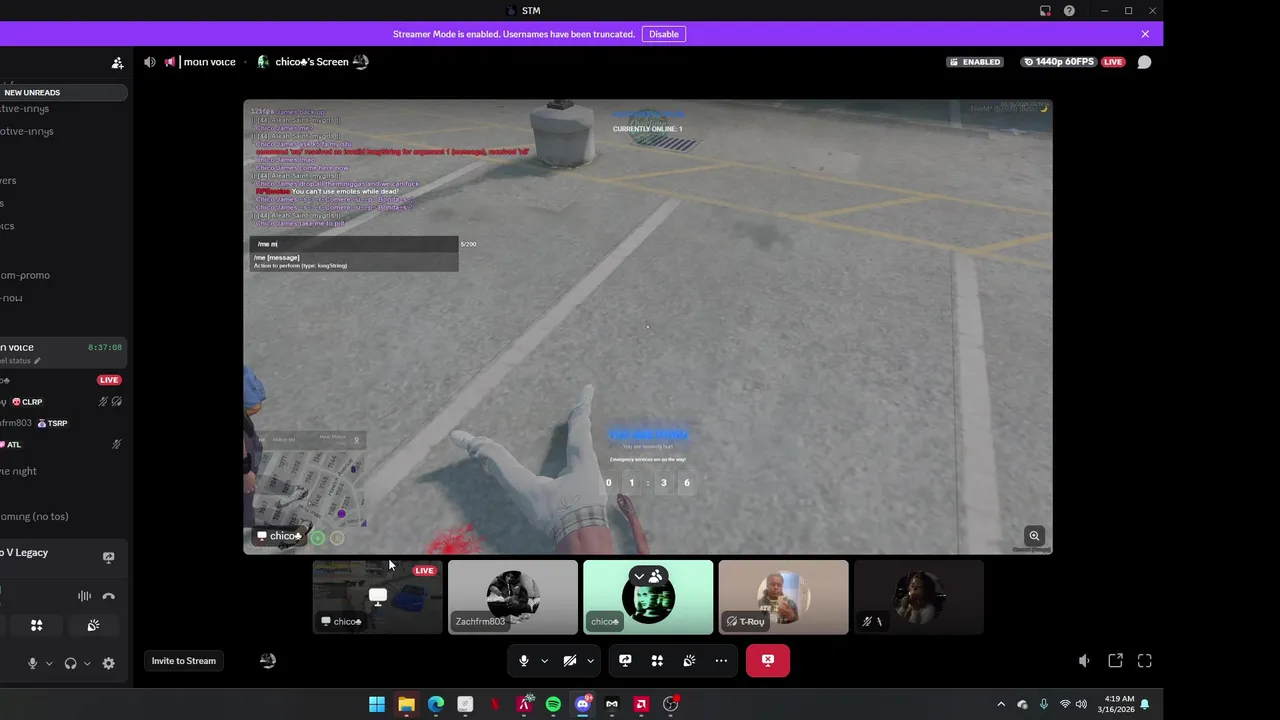Select Zachfrm803's participant tile
The image size is (1280, 720).
[x=513, y=597]
